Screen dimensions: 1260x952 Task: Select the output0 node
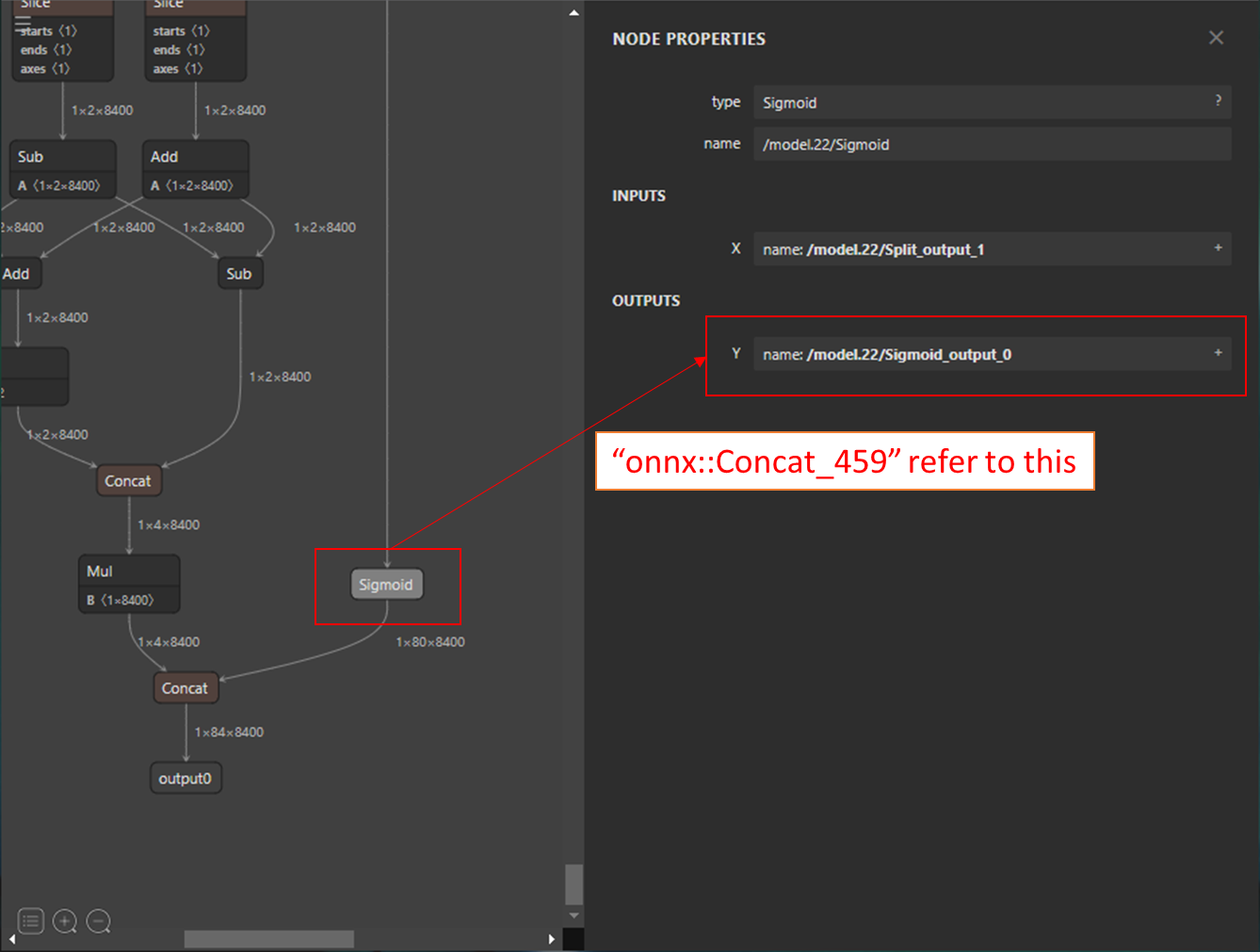186,779
